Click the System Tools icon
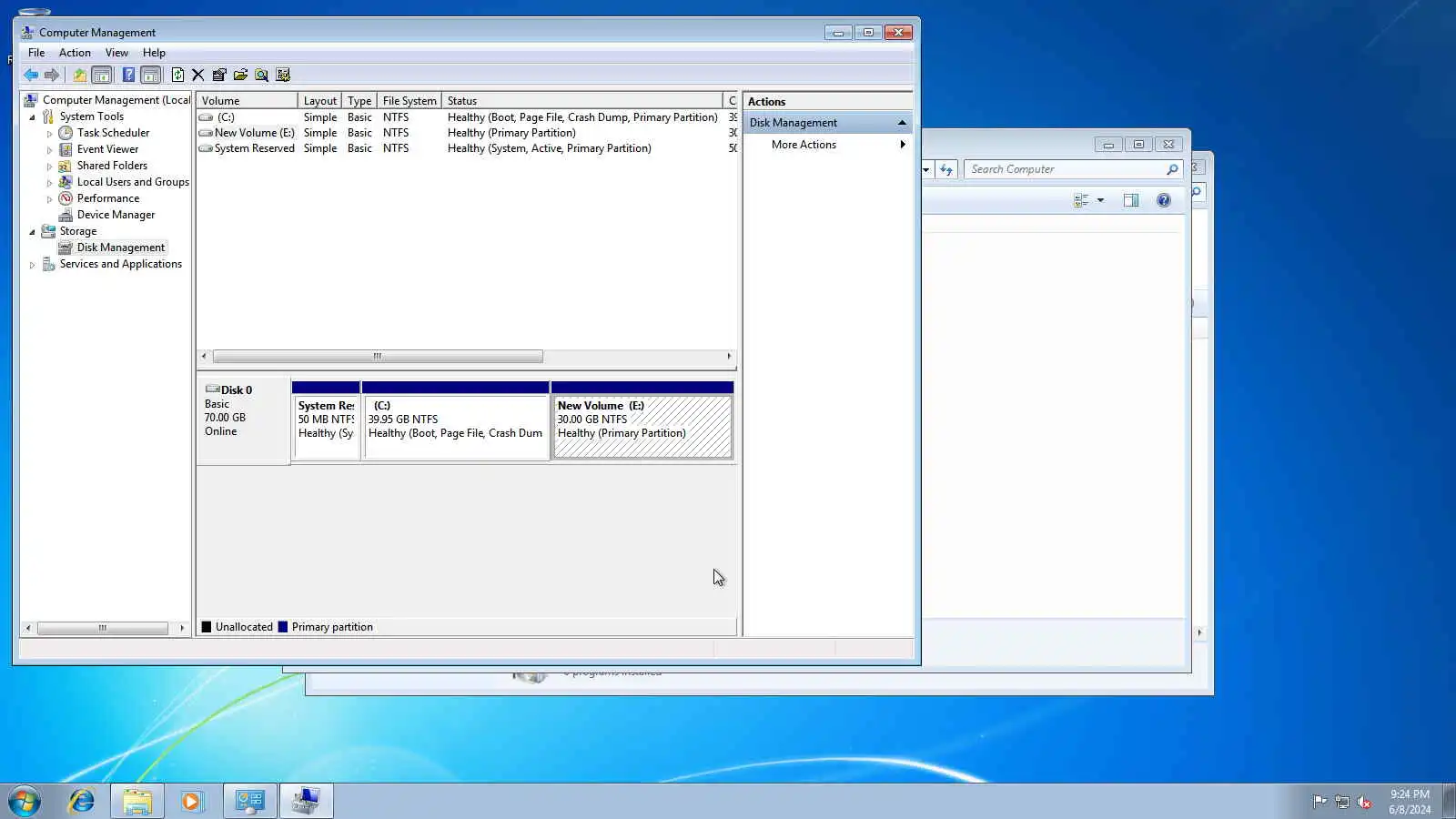The width and height of the screenshot is (1456, 819). (48, 116)
